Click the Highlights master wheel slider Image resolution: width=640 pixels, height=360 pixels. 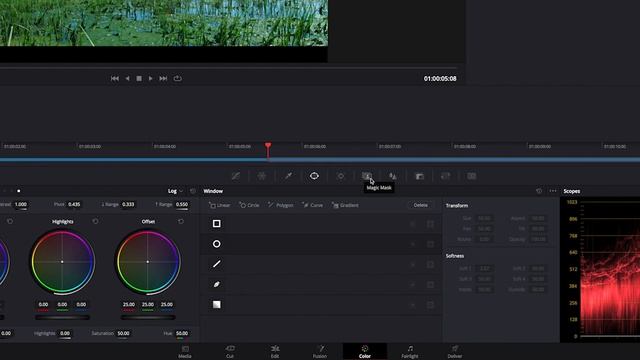coord(62,317)
